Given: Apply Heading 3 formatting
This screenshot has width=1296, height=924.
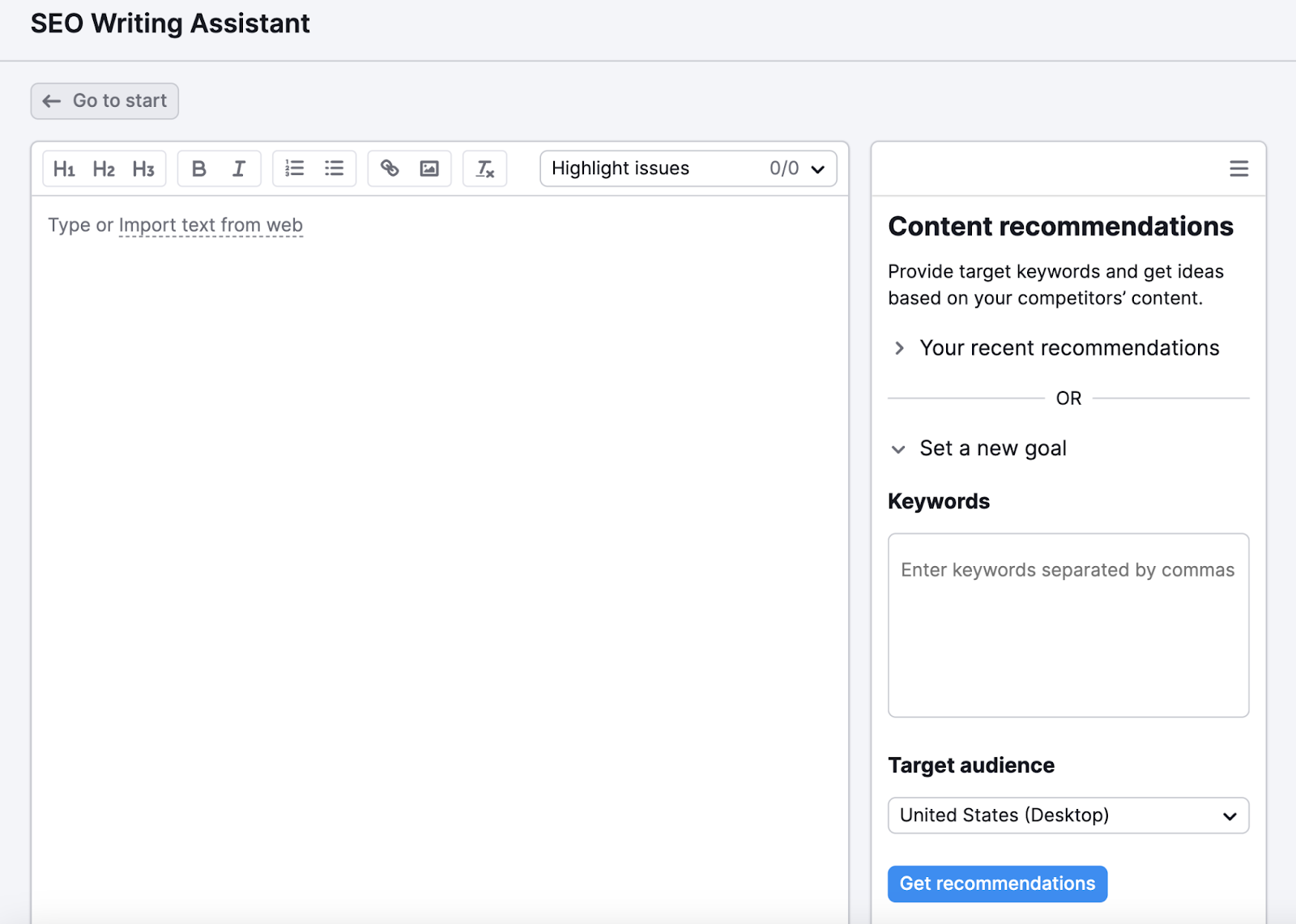Looking at the screenshot, I should (144, 168).
